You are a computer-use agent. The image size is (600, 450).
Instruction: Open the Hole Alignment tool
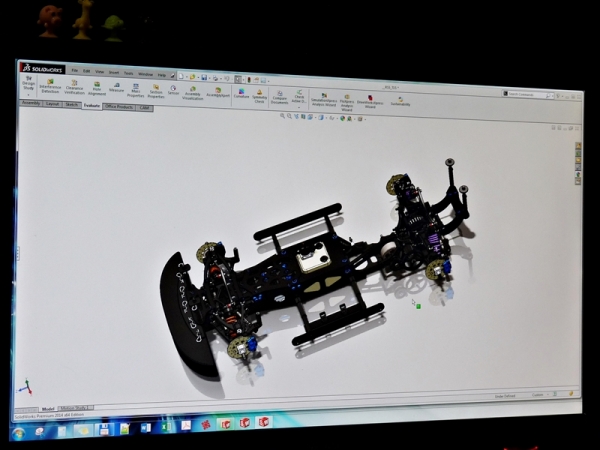(x=97, y=88)
